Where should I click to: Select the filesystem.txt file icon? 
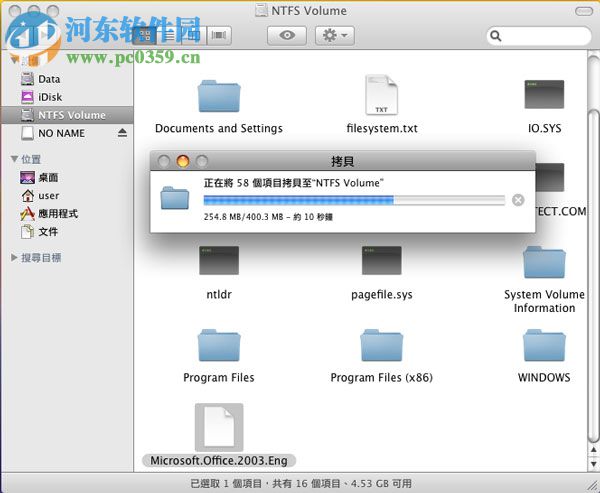tap(382, 95)
